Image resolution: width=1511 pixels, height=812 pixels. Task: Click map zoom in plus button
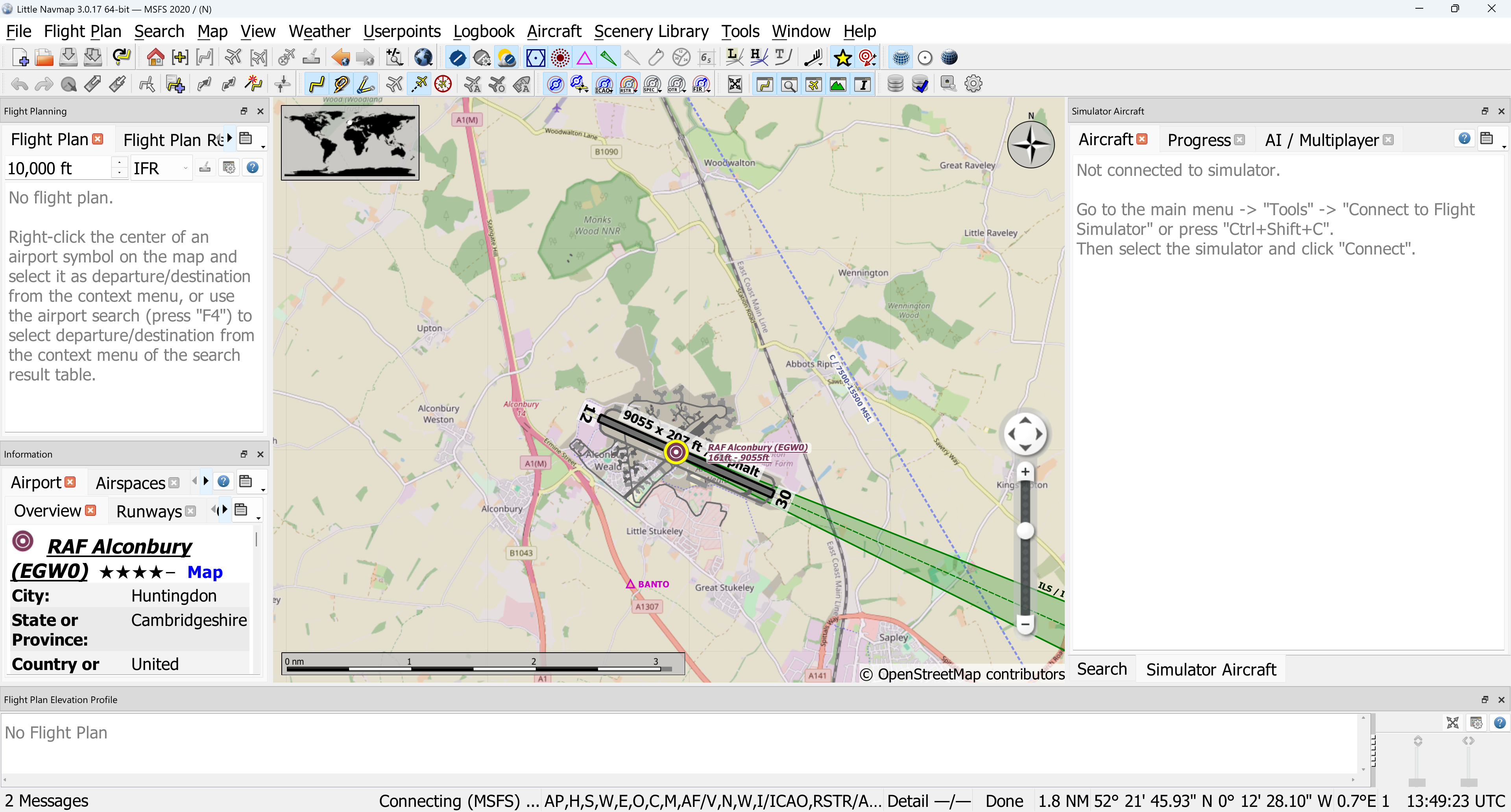[x=1025, y=472]
